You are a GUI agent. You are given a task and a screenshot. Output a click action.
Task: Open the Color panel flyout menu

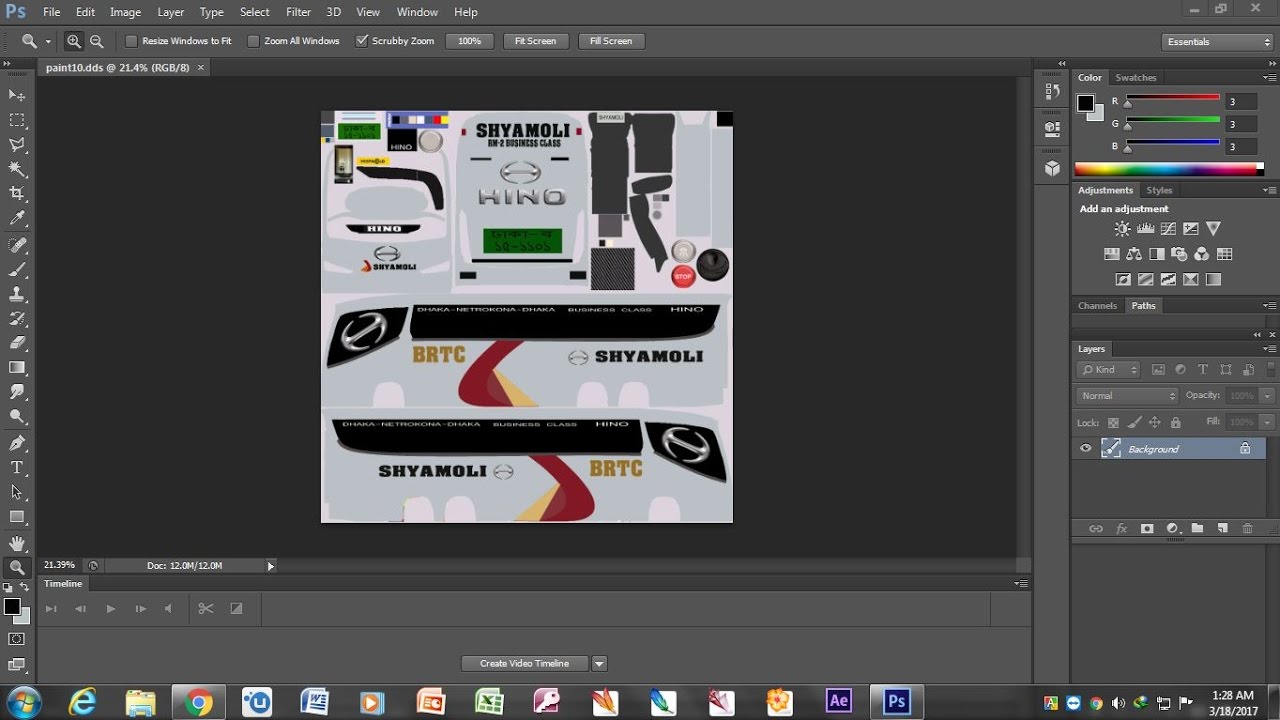click(1269, 77)
